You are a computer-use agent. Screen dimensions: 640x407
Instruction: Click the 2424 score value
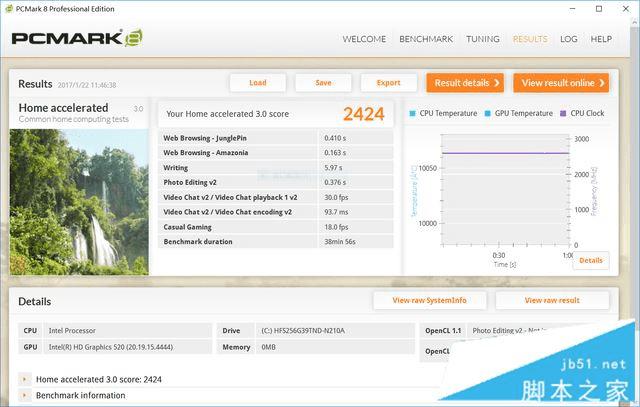pos(363,114)
